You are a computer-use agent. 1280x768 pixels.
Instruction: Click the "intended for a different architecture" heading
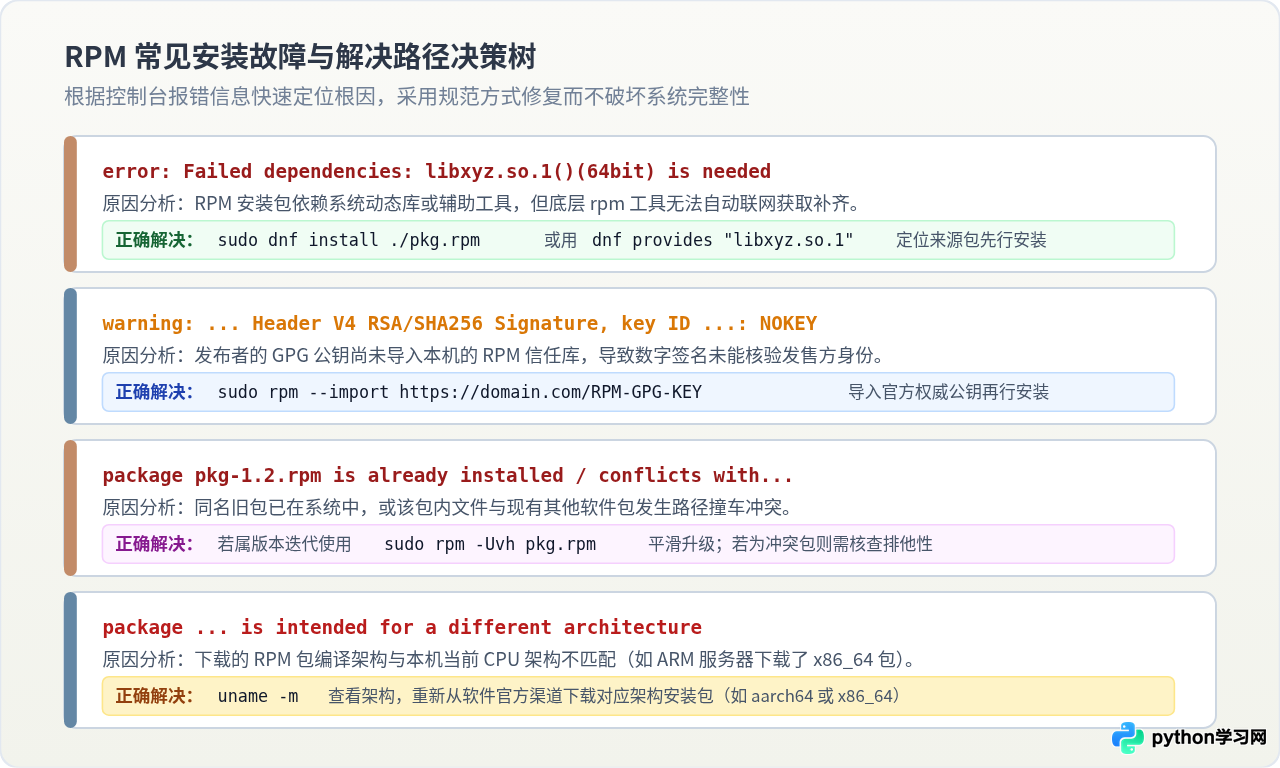click(x=402, y=627)
